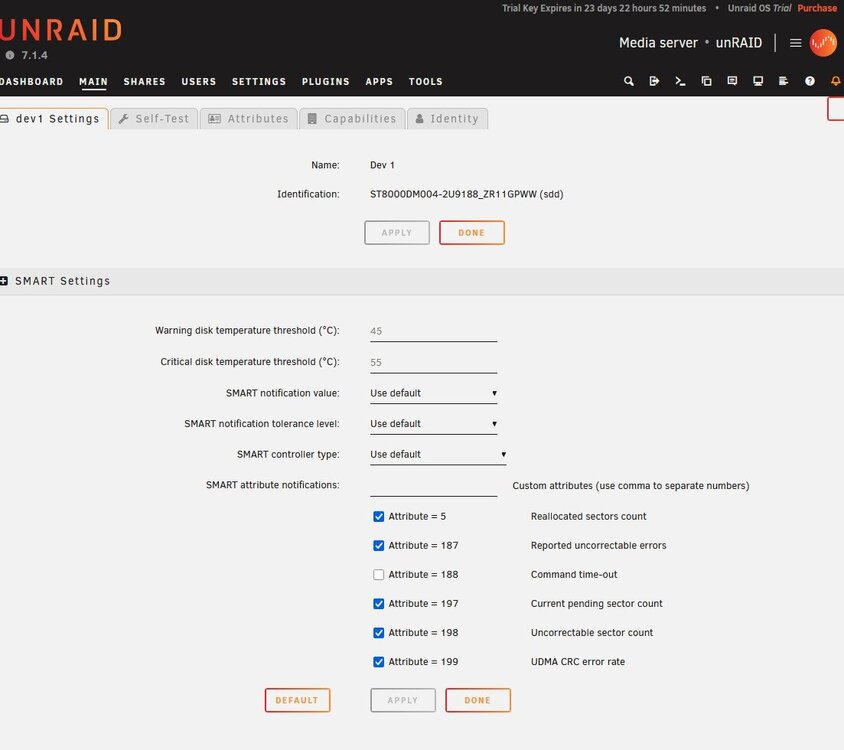This screenshot has height=750, width=844.
Task: Click the Command time-out label
Action: click(574, 574)
